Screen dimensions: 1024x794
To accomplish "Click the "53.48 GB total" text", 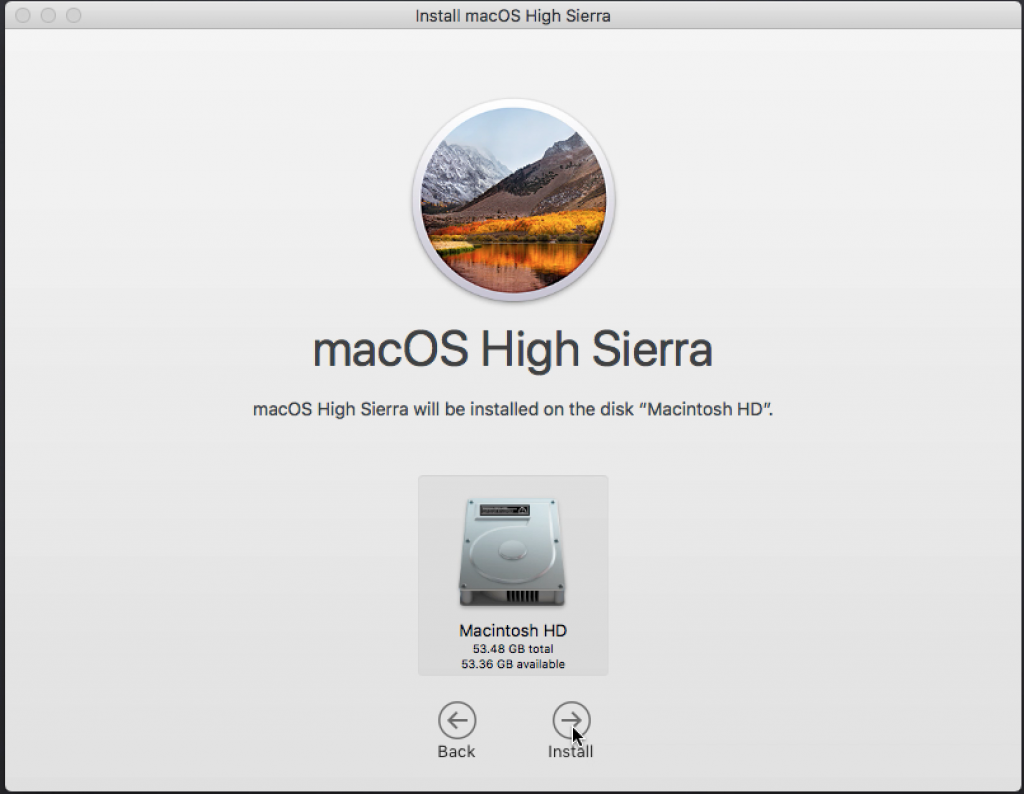I will [x=513, y=649].
